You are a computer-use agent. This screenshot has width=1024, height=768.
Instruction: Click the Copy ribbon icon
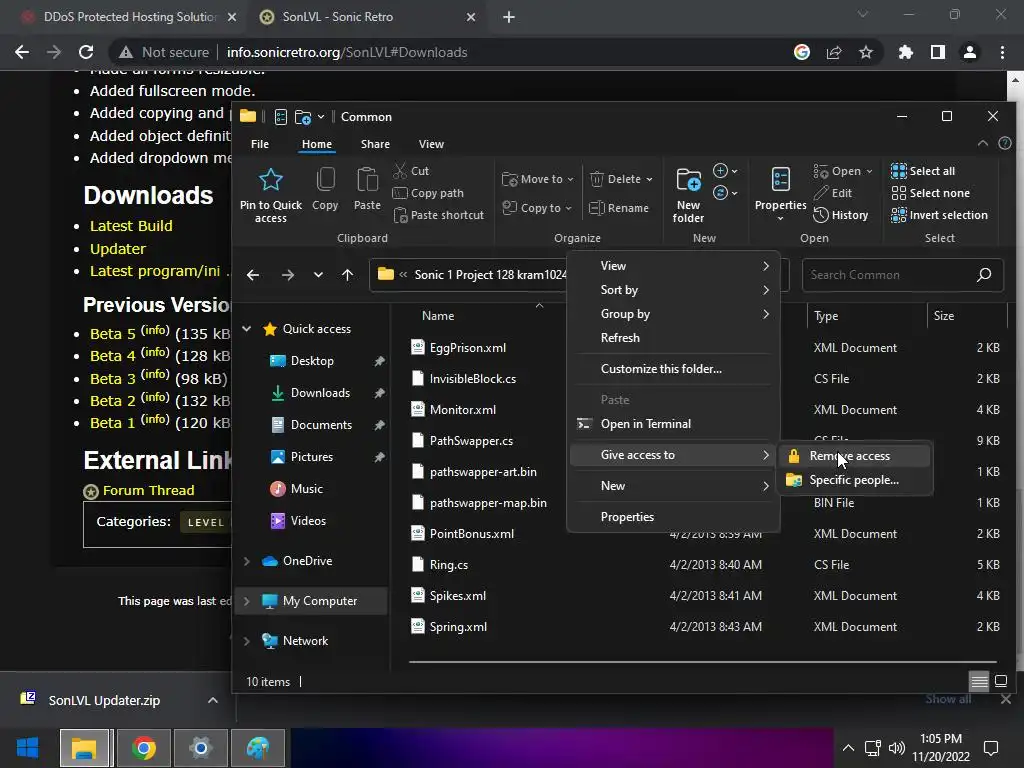click(x=325, y=180)
